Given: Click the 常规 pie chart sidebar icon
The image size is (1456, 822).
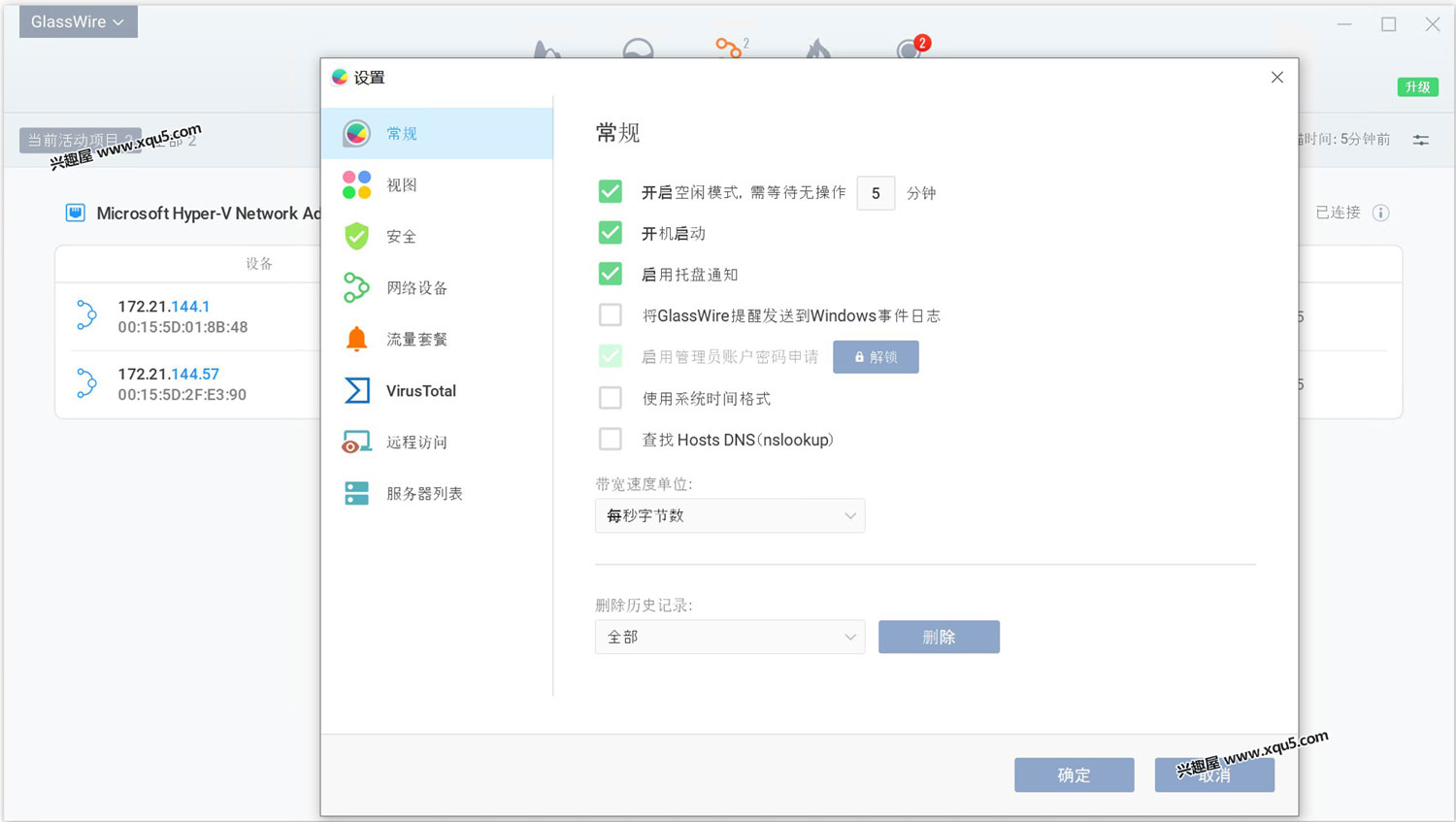Looking at the screenshot, I should click(356, 133).
